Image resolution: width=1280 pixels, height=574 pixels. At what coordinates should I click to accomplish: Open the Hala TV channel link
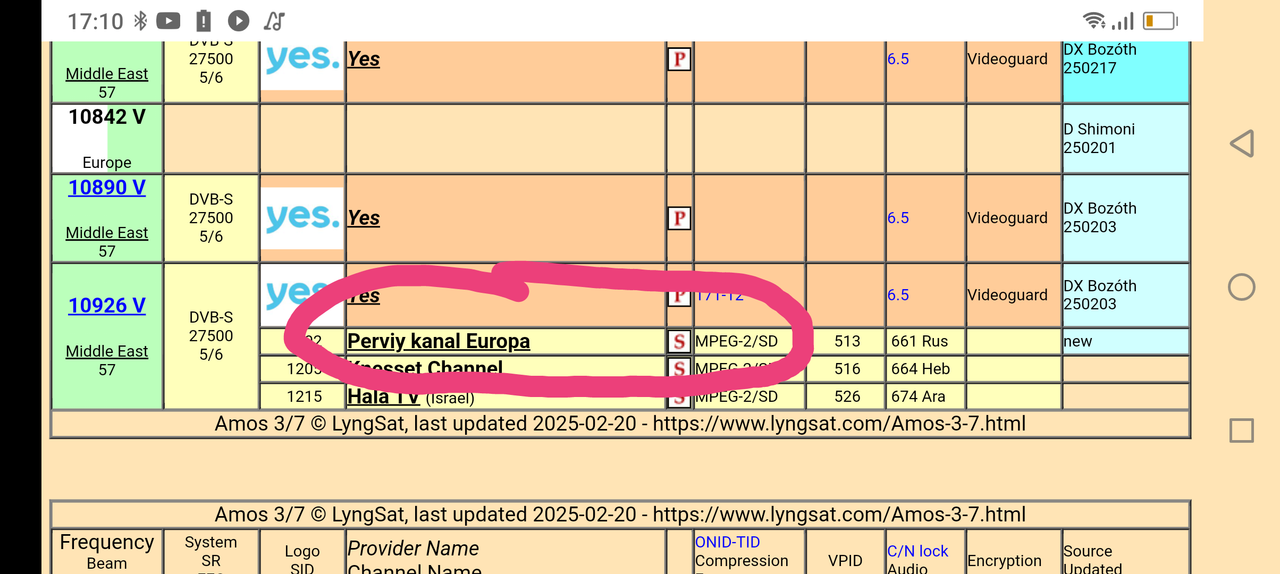click(x=382, y=397)
